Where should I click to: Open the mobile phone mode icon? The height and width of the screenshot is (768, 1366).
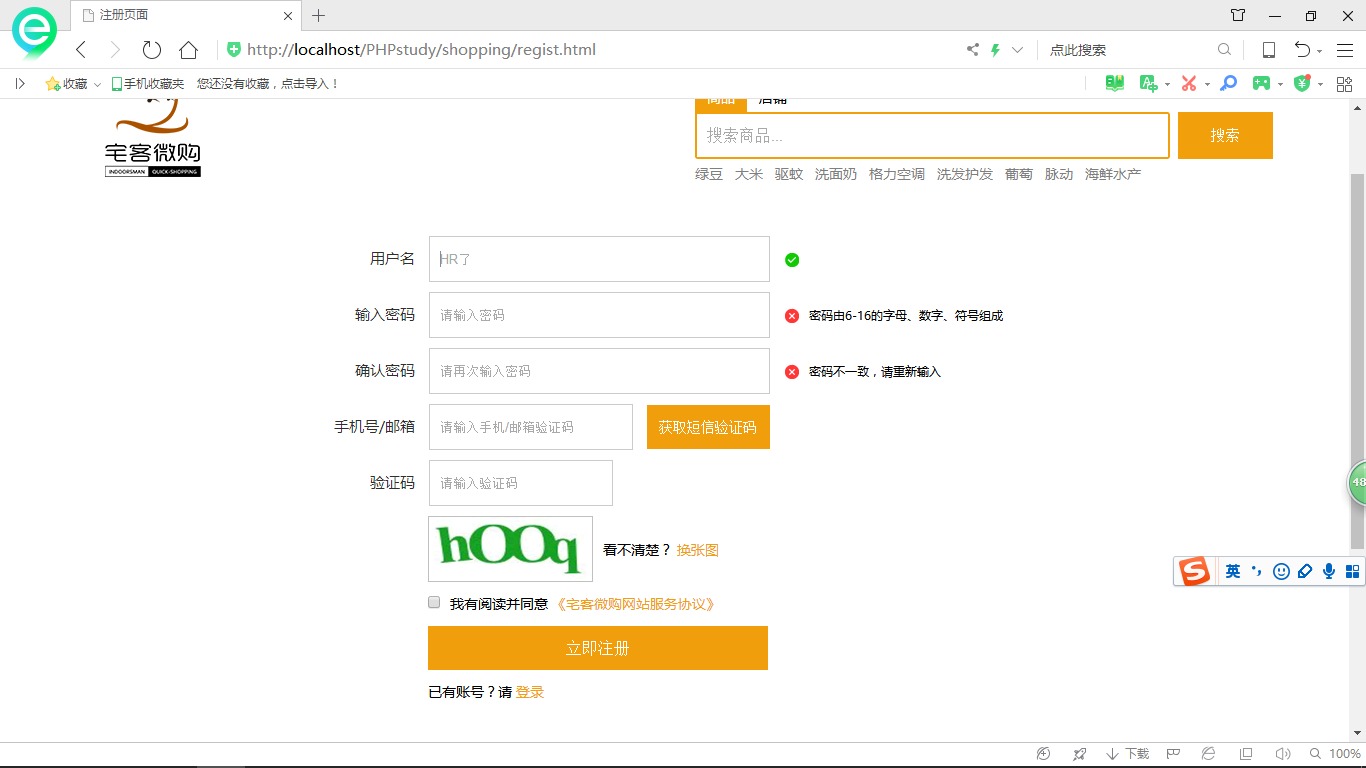tap(1268, 50)
